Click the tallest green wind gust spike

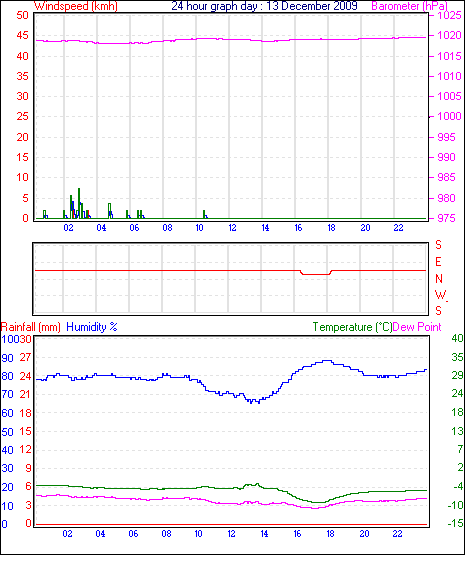point(79,203)
